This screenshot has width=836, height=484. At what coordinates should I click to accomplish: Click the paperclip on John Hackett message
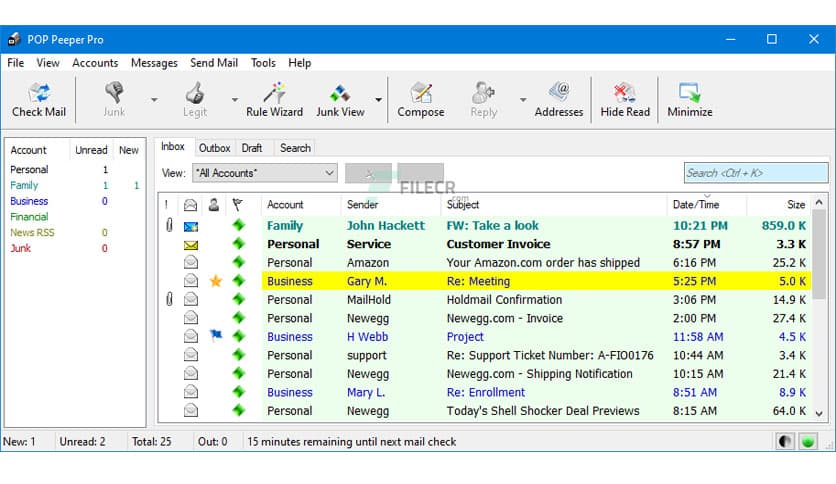tap(169, 225)
